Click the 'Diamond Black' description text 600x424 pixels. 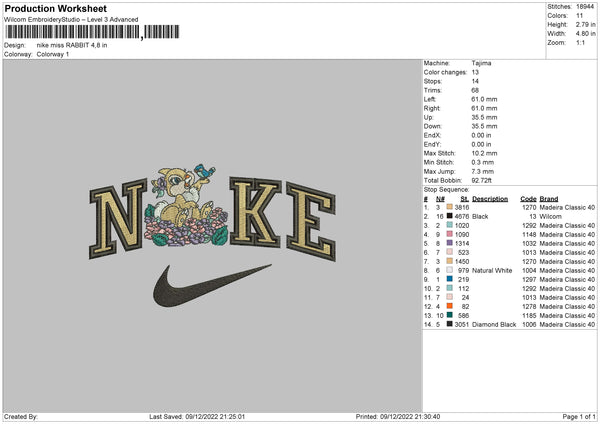(494, 325)
